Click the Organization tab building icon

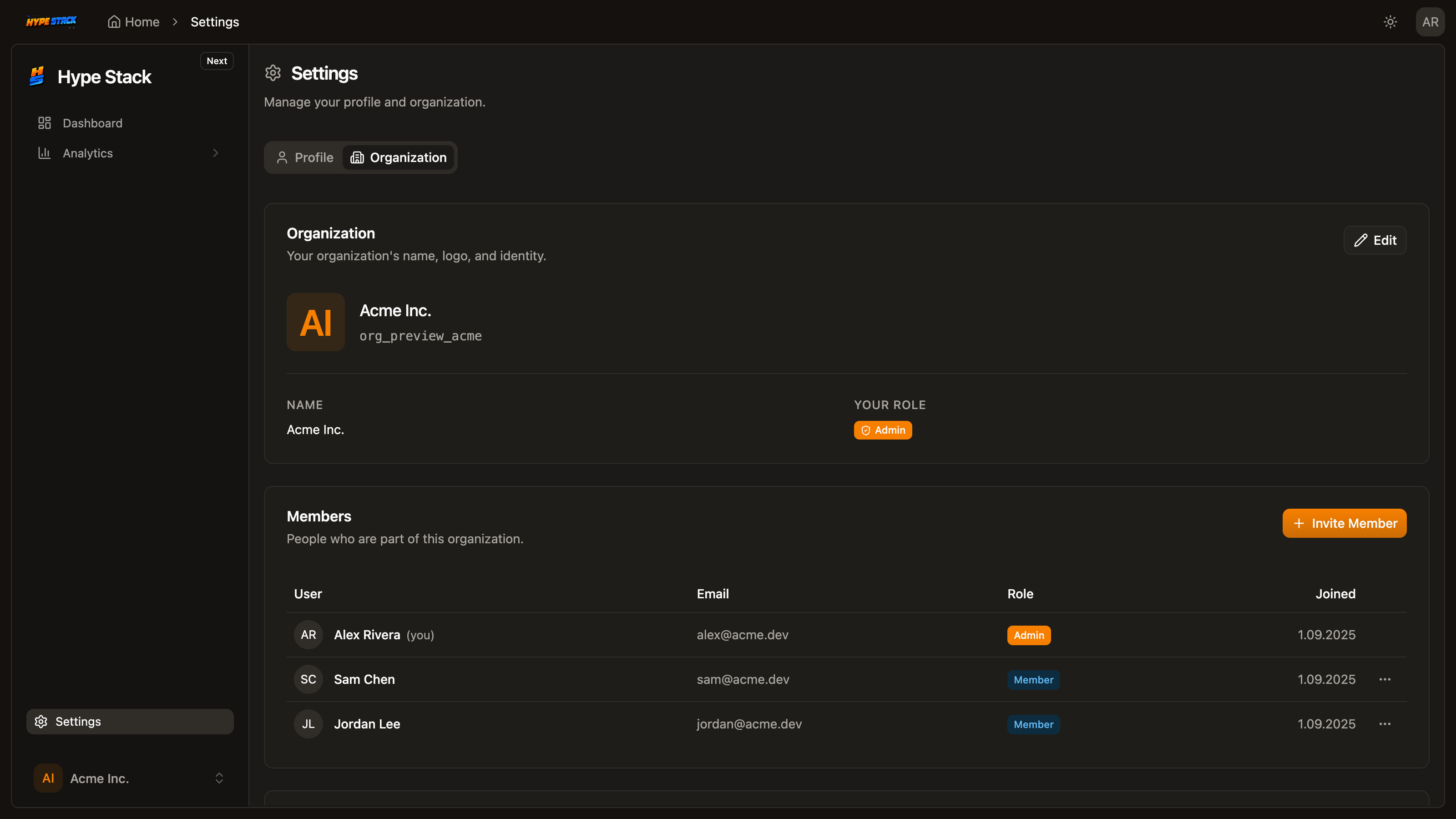click(x=357, y=158)
